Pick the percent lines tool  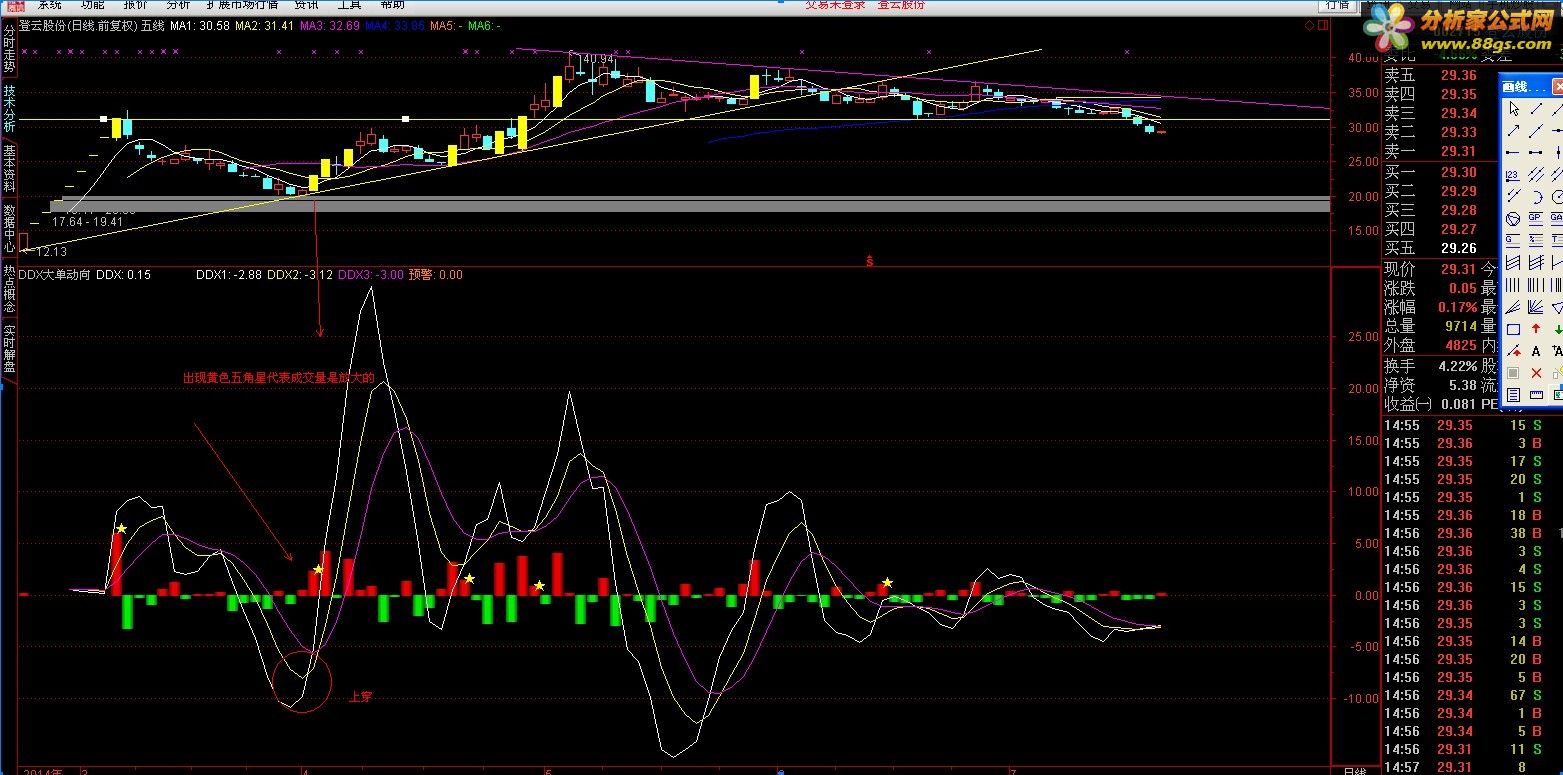pyautogui.click(x=1536, y=239)
